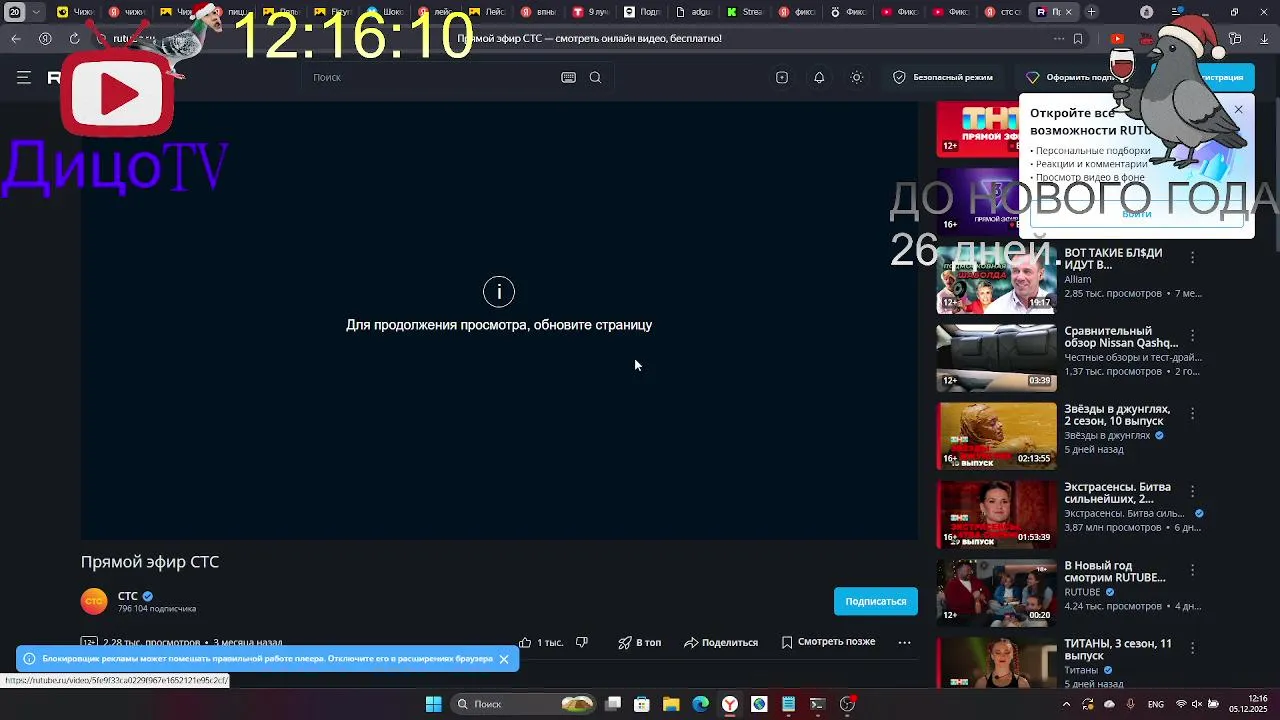The width and height of the screenshot is (1280, 720).
Task: Click the page refresh info icon in player
Action: tap(499, 291)
